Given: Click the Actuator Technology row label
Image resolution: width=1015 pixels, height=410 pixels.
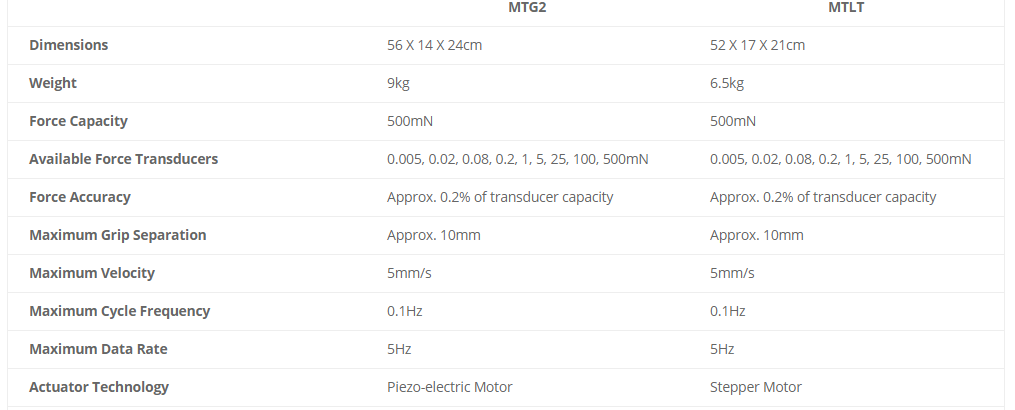Looking at the screenshot, I should click(99, 387).
